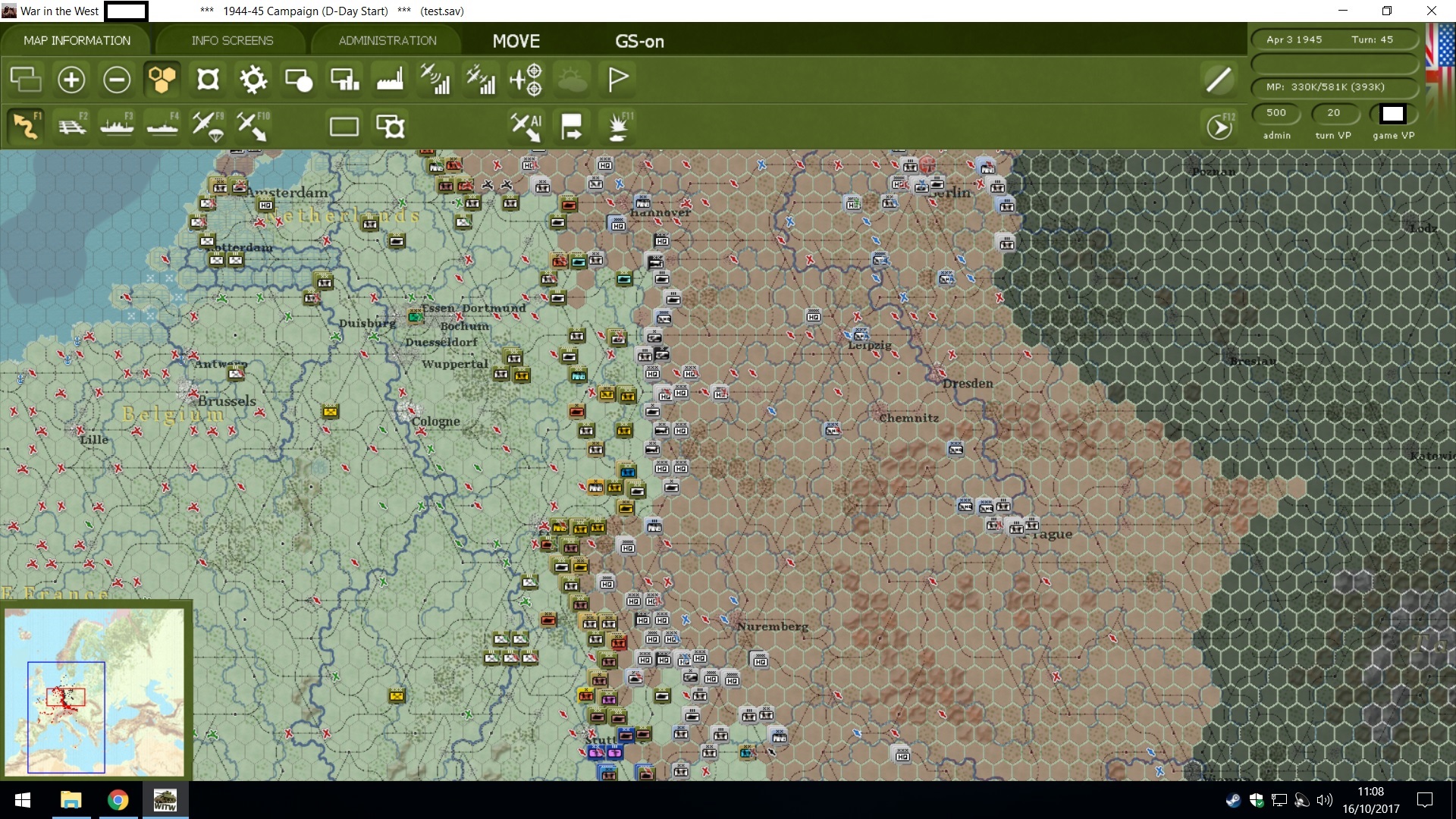
Task: Click the overlapping-windows map layers icon
Action: coord(26,79)
